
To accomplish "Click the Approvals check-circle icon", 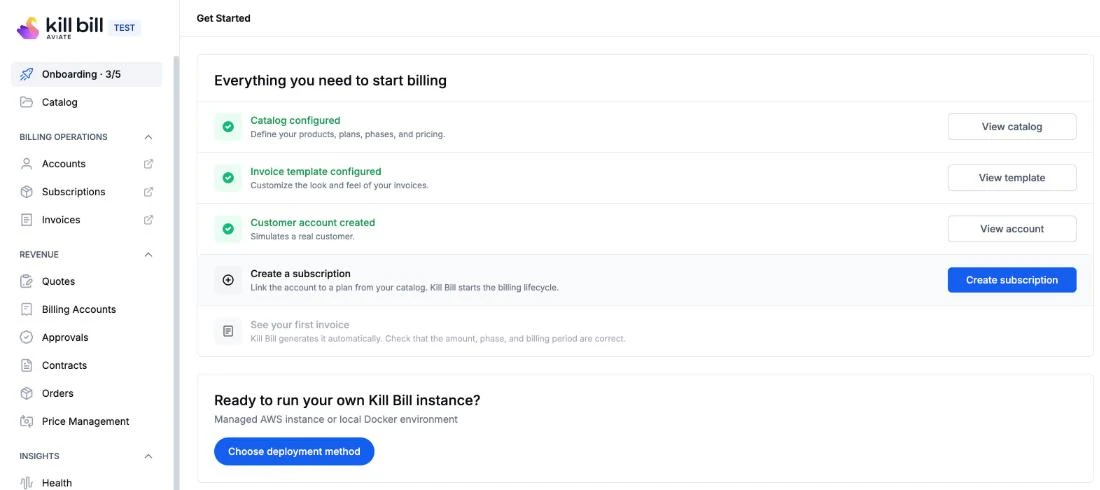I will [x=27, y=338].
